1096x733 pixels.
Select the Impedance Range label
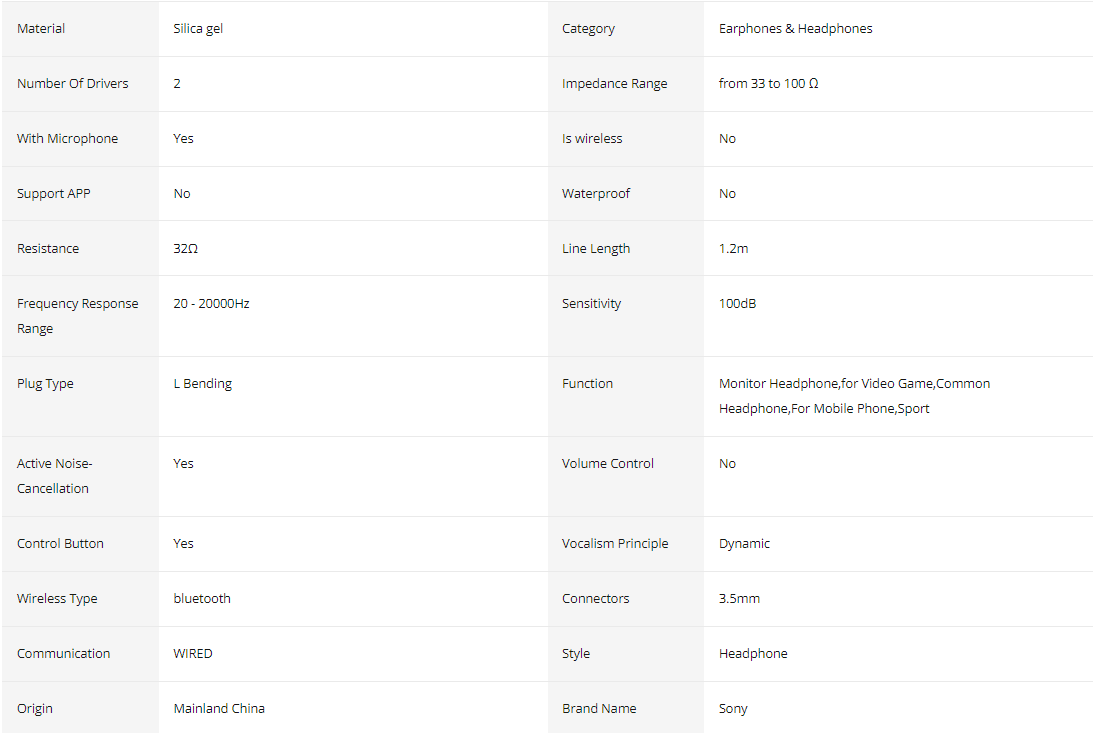614,84
